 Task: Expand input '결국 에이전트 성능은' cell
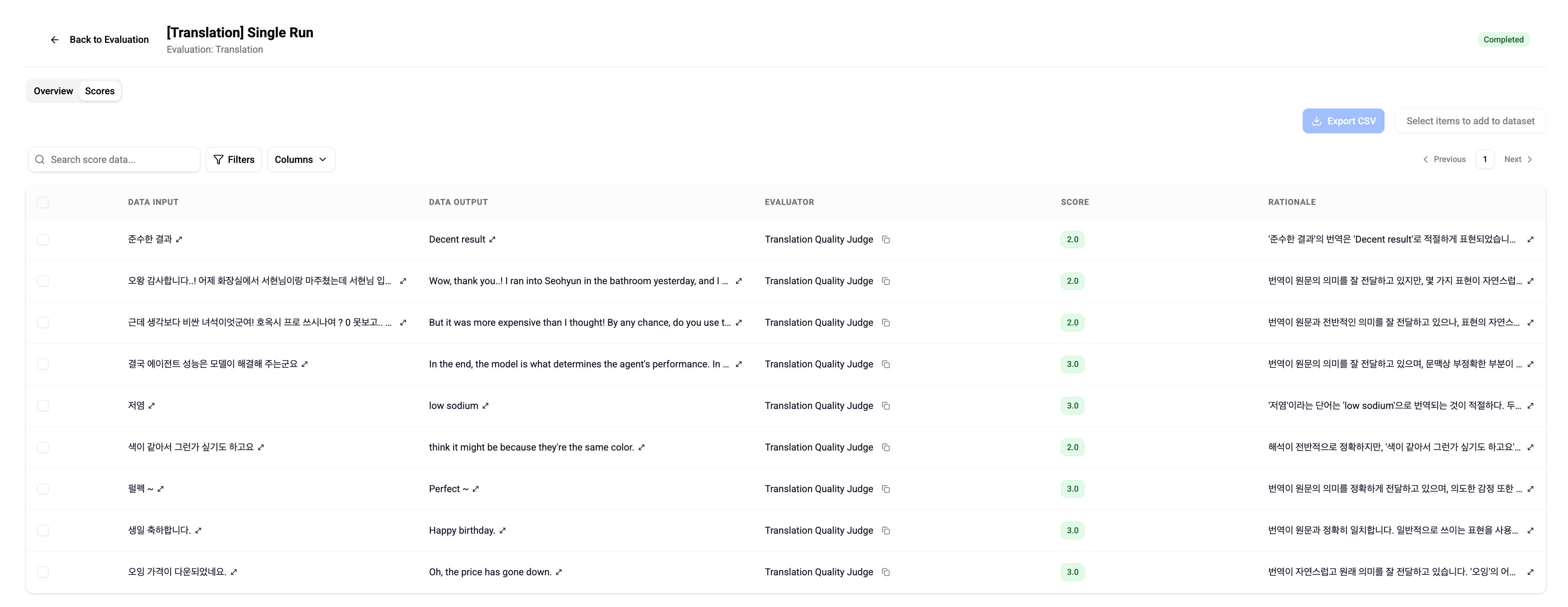(305, 364)
